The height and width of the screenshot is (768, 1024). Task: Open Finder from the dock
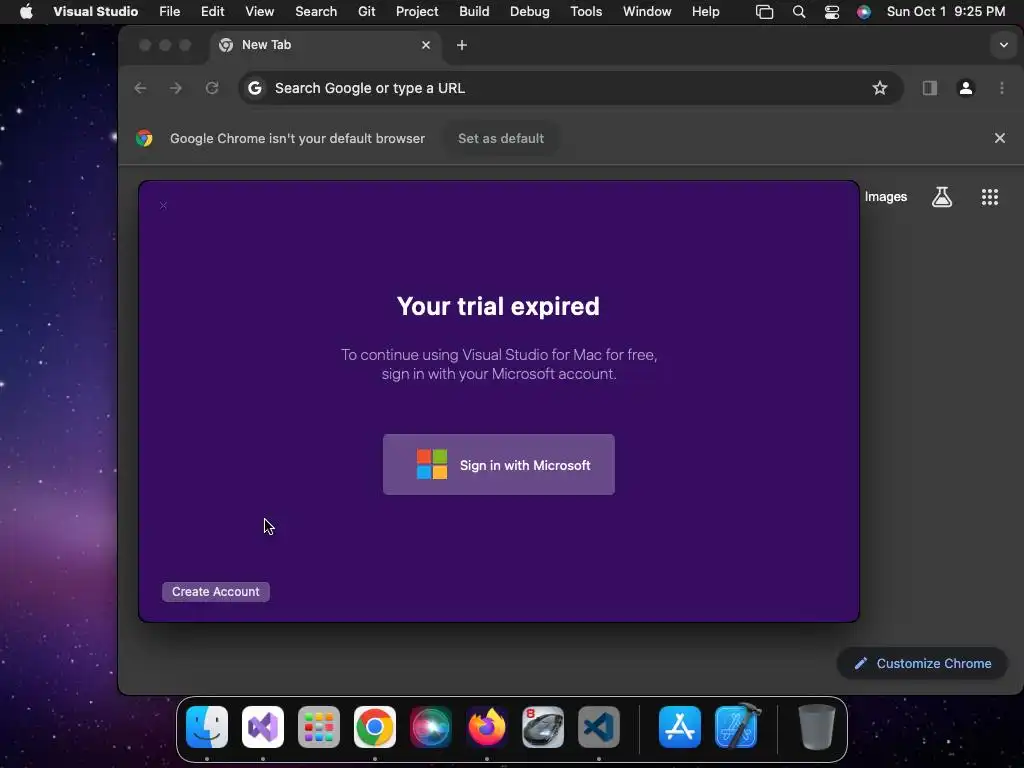[207, 727]
